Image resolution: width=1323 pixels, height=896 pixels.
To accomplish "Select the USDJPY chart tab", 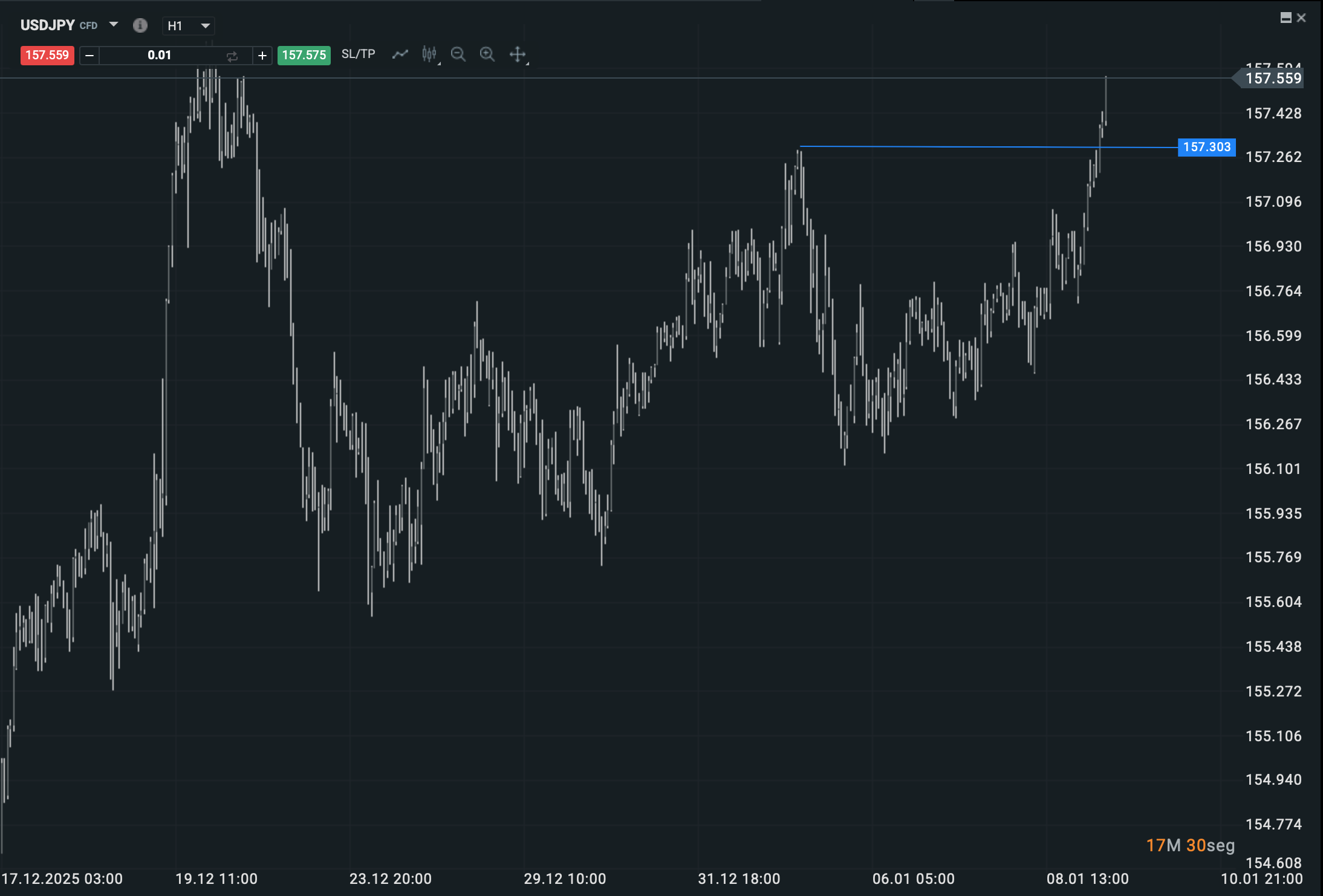I will [47, 25].
